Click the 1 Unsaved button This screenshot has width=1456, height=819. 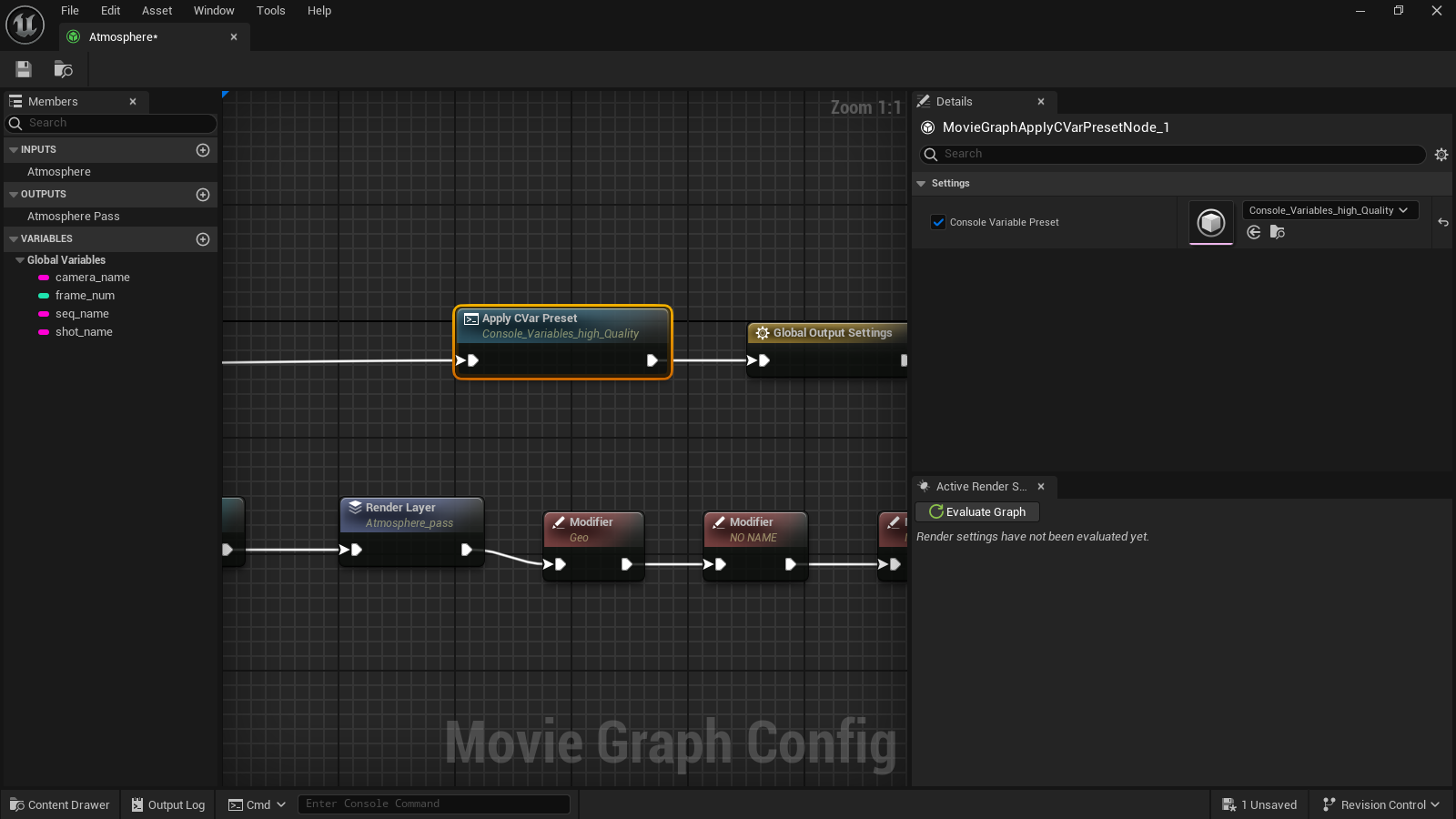coord(1259,804)
